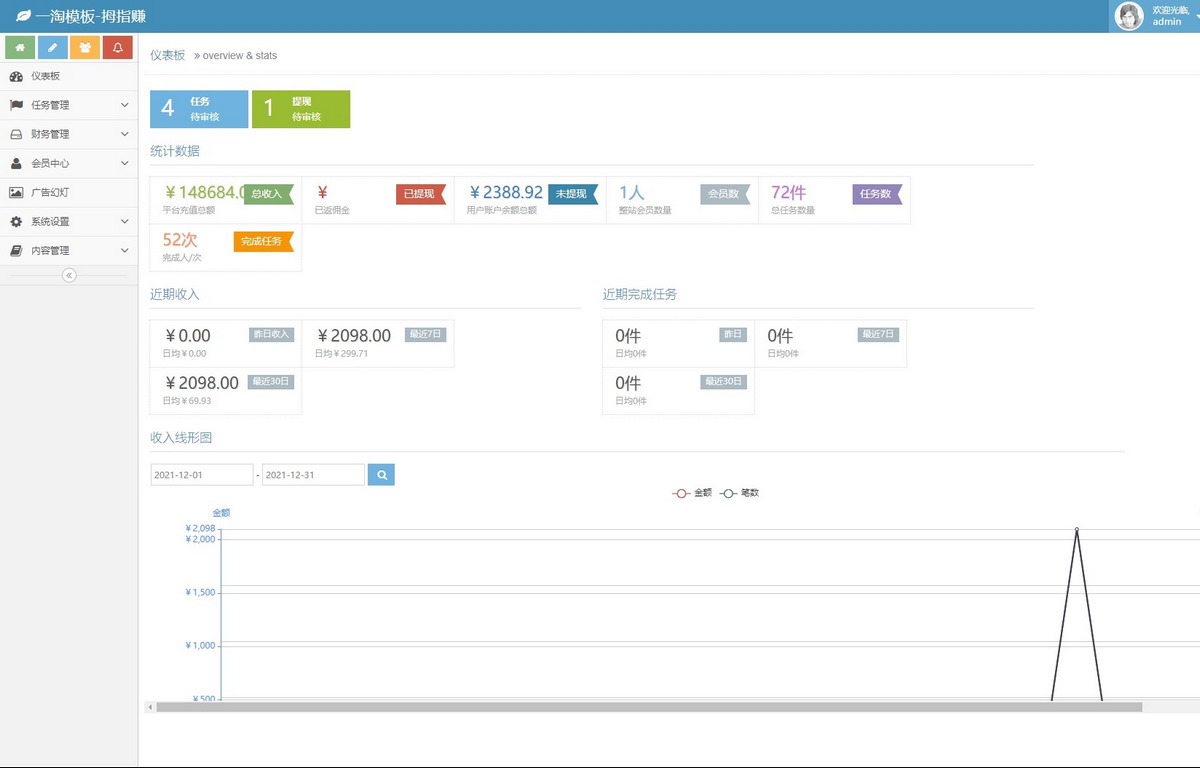Viewport: 1200px width, 768px height.
Task: Click the red bell notification shortcut
Action: pyautogui.click(x=118, y=47)
